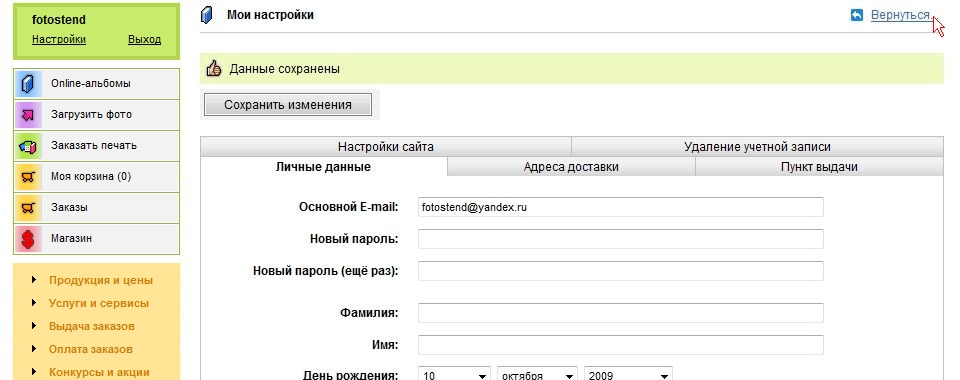The width and height of the screenshot is (960, 380).
Task: Open Услуги и сервисы link
Action: pos(99,304)
